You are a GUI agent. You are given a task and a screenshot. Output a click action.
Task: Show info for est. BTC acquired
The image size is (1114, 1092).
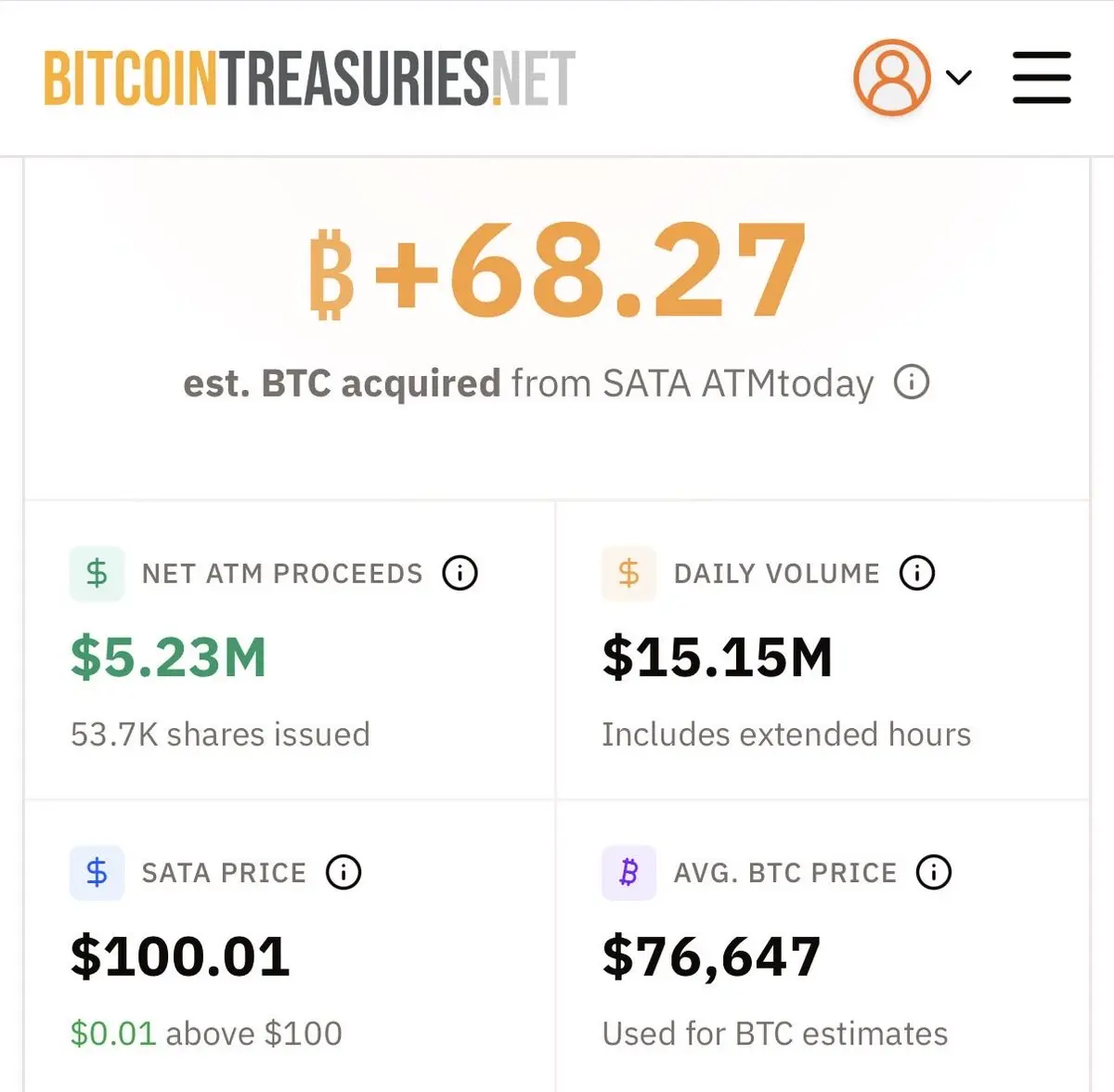point(912,382)
